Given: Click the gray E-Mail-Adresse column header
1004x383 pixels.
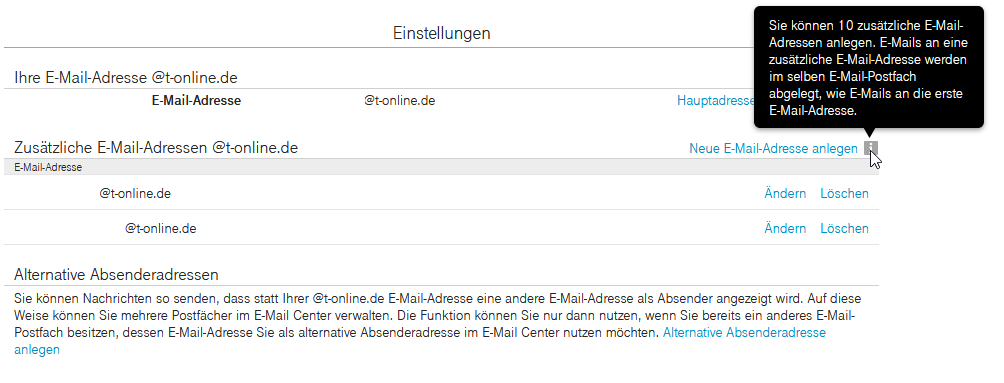Looking at the screenshot, I should [x=441, y=167].
